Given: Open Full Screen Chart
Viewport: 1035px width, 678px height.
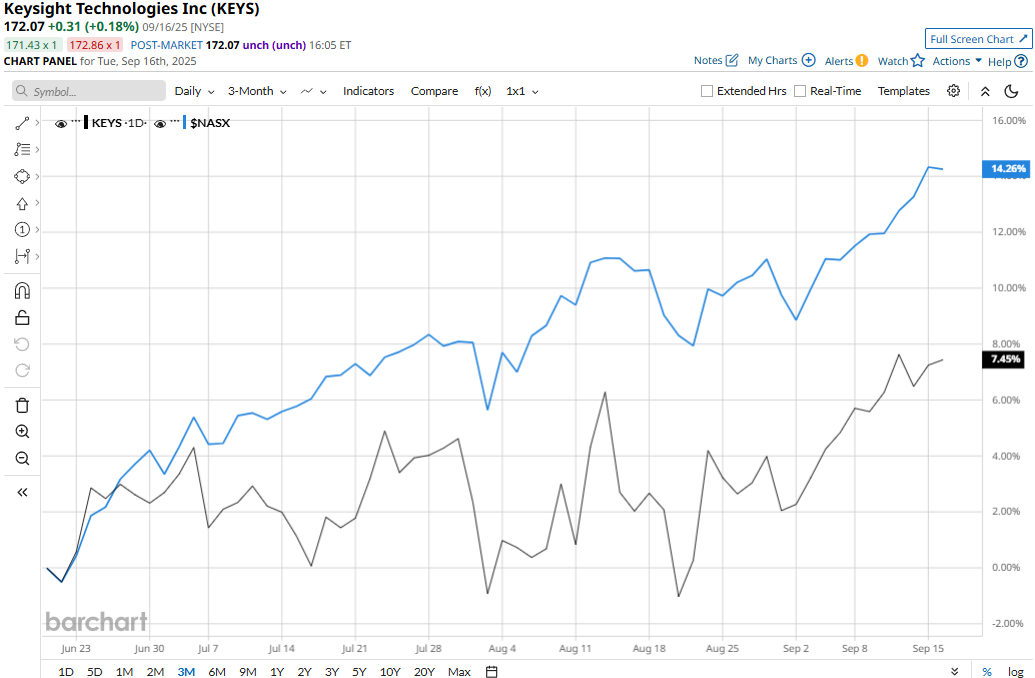Looking at the screenshot, I should tap(979, 39).
